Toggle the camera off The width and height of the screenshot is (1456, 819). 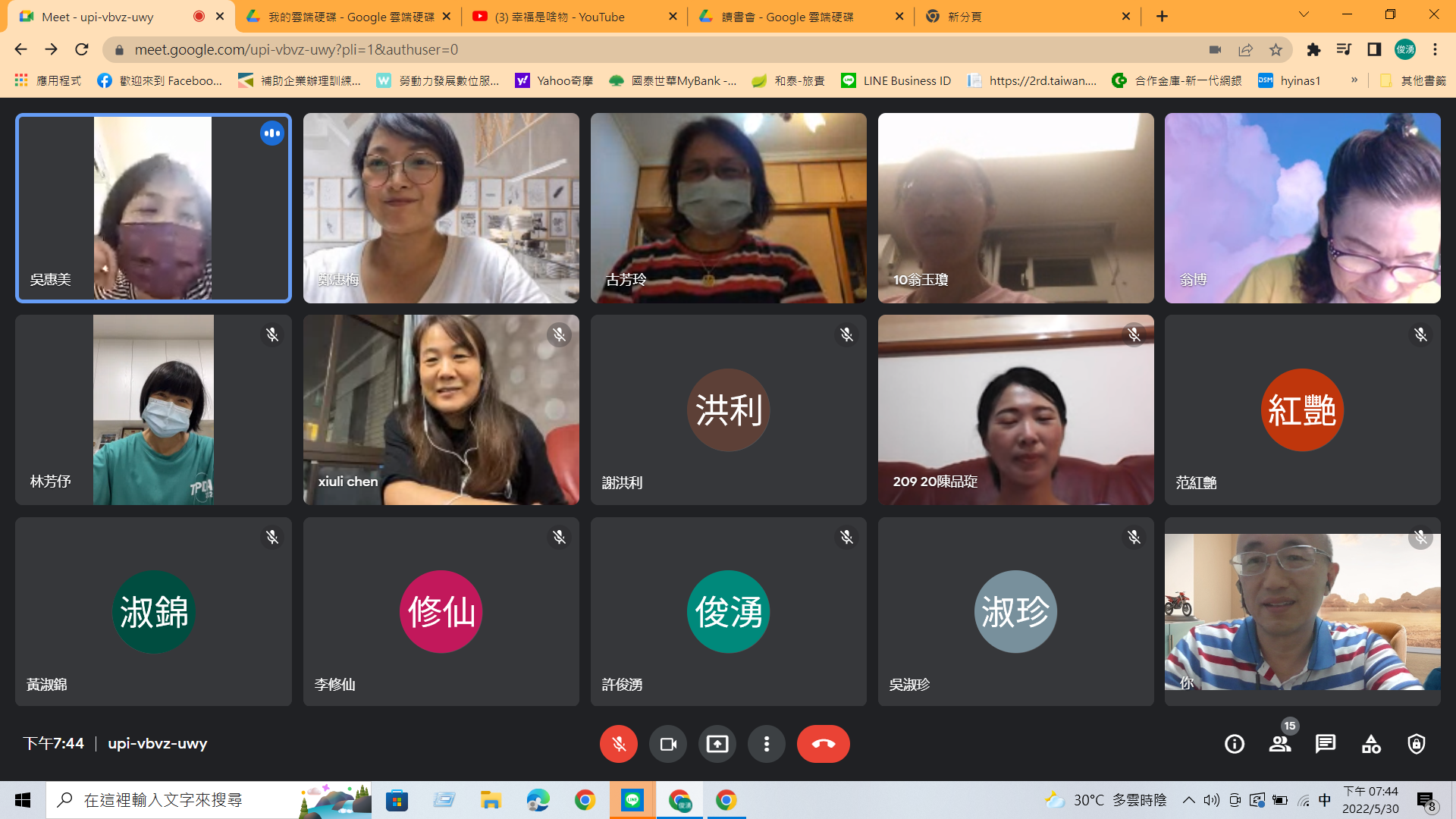point(667,744)
